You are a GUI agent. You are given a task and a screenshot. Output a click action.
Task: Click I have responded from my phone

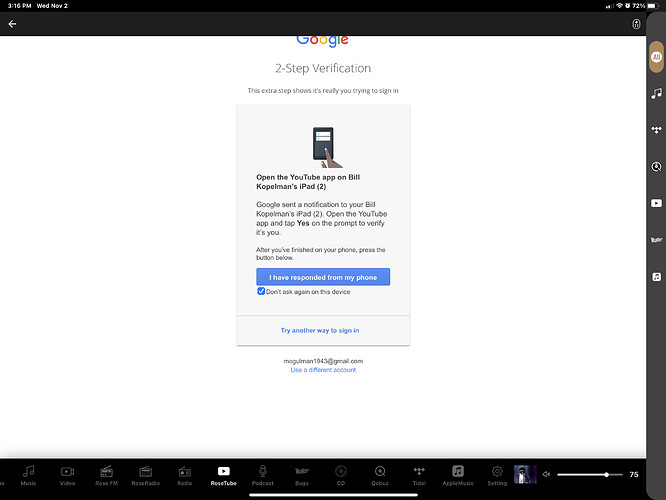pos(323,277)
